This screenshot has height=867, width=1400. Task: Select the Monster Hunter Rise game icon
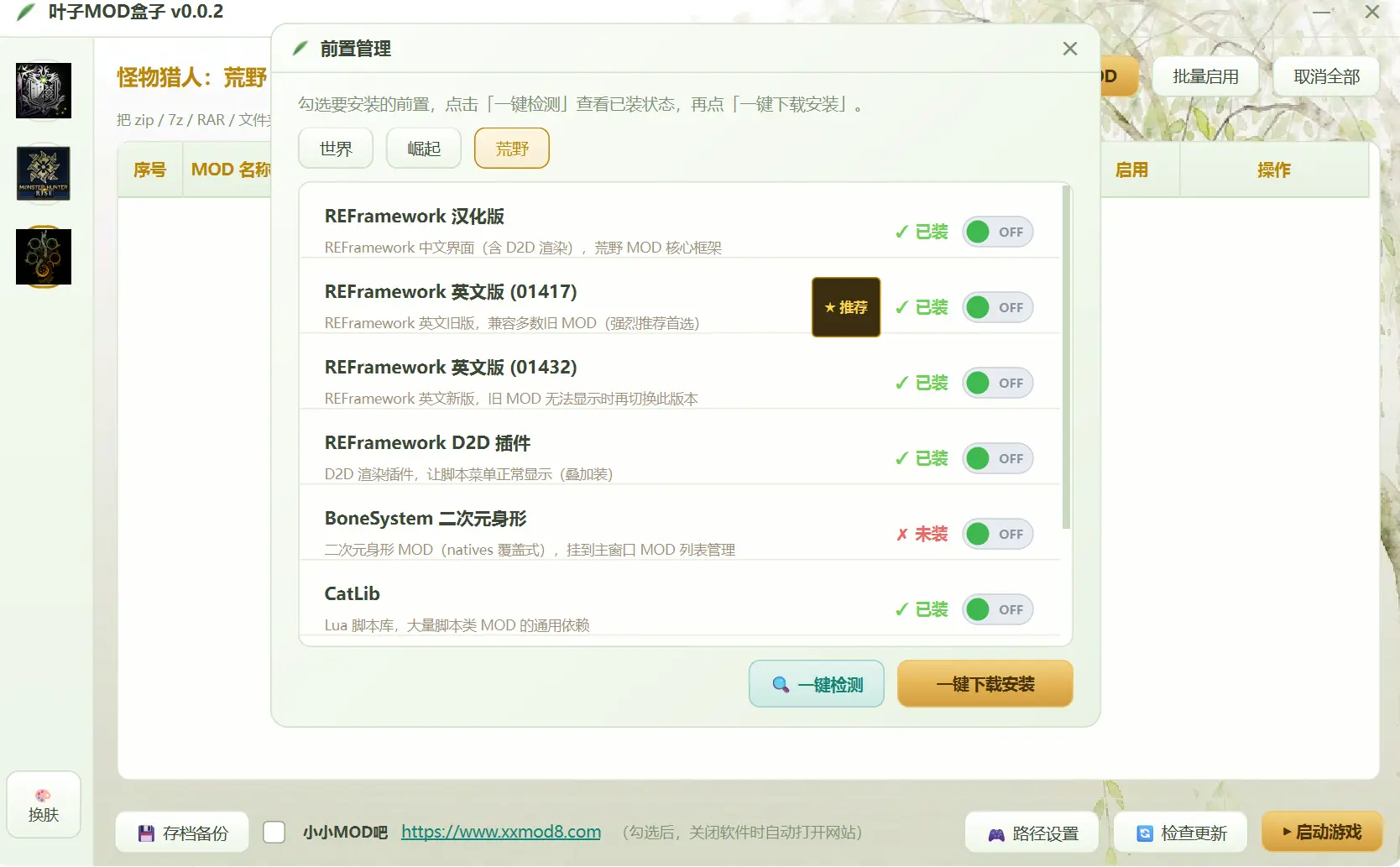44,174
